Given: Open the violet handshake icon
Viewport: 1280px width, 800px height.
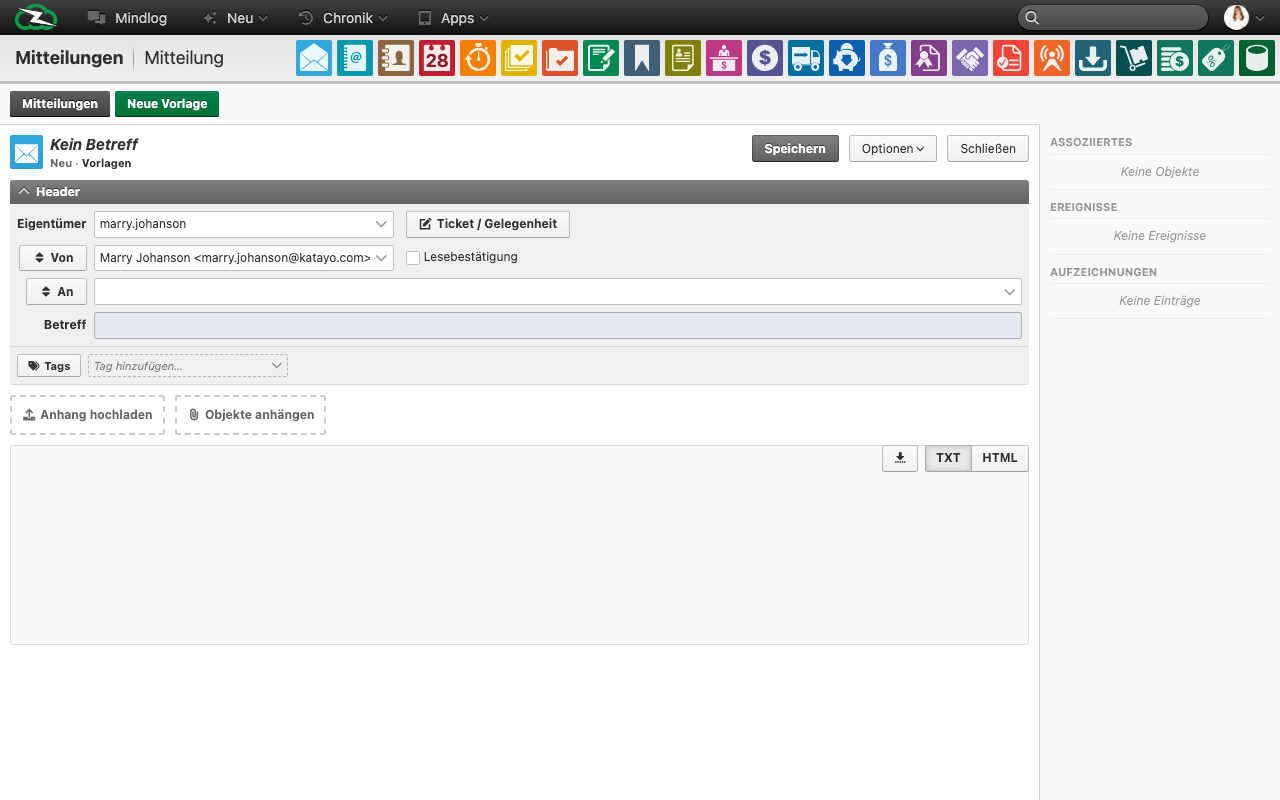Looking at the screenshot, I should (970, 58).
